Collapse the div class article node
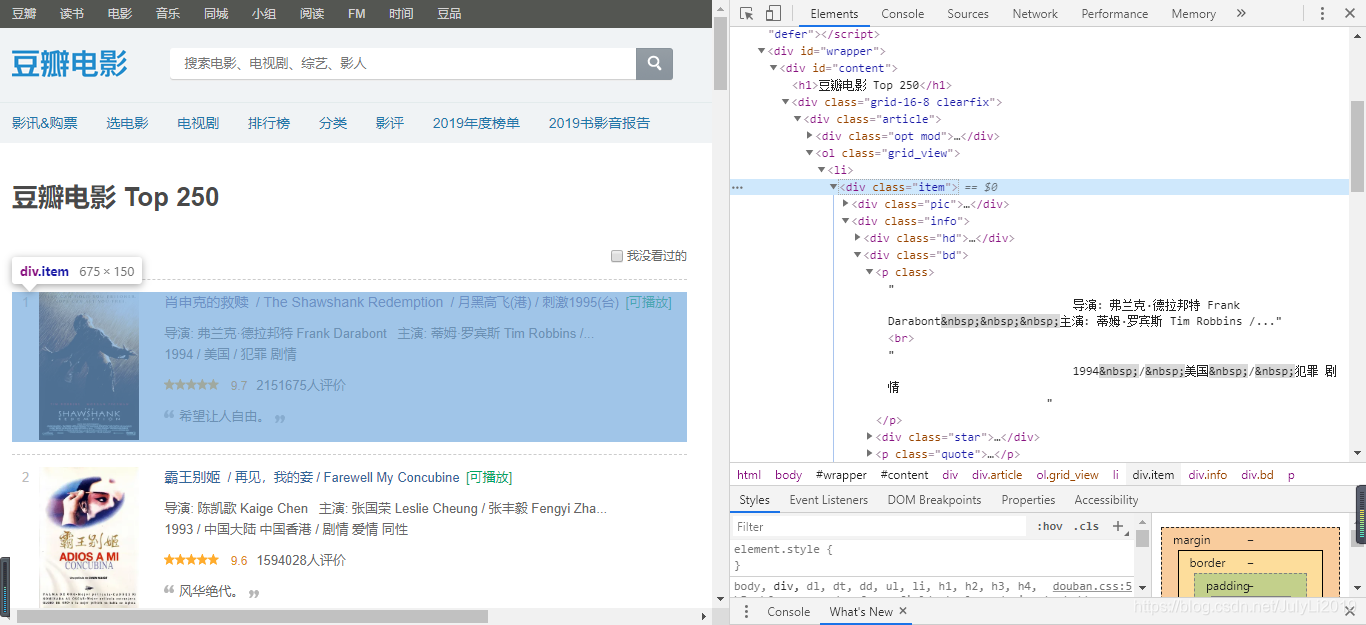The height and width of the screenshot is (625, 1366). pyautogui.click(x=798, y=119)
